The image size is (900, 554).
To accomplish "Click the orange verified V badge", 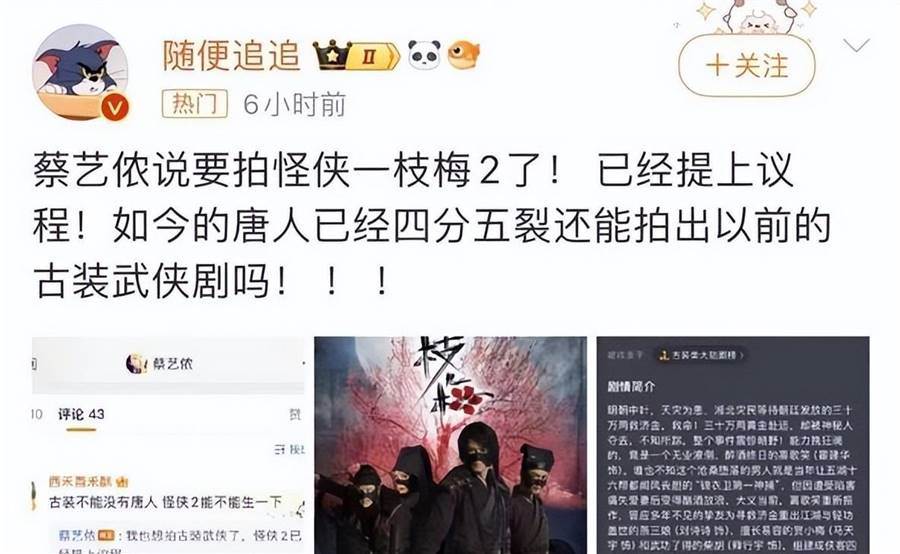I will 115,107.
